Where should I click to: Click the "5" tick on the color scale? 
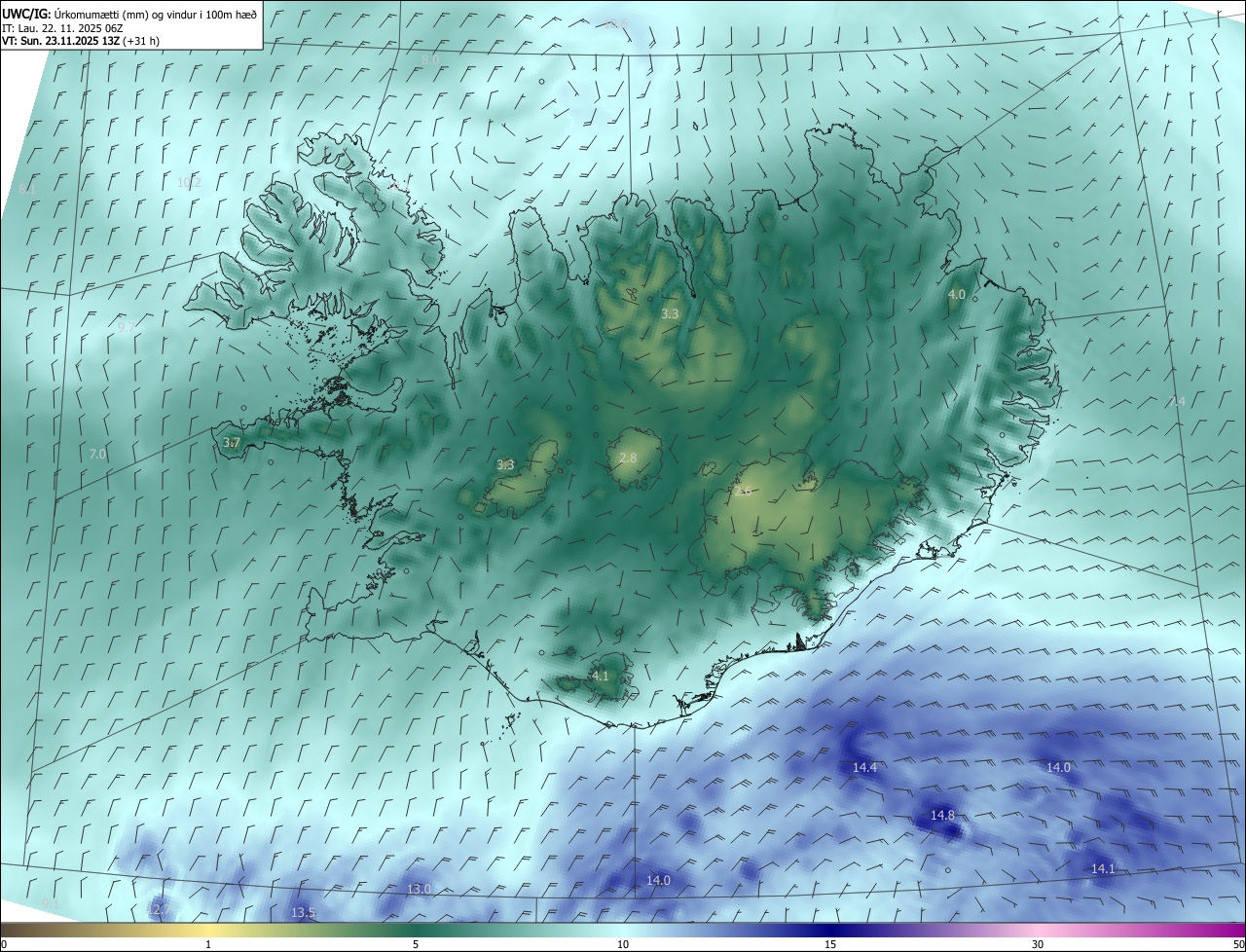coord(416,944)
